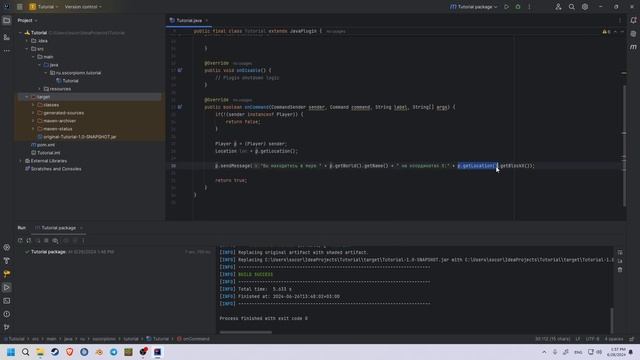
Task: Select pom.xml in the project tree
Action: (43, 145)
